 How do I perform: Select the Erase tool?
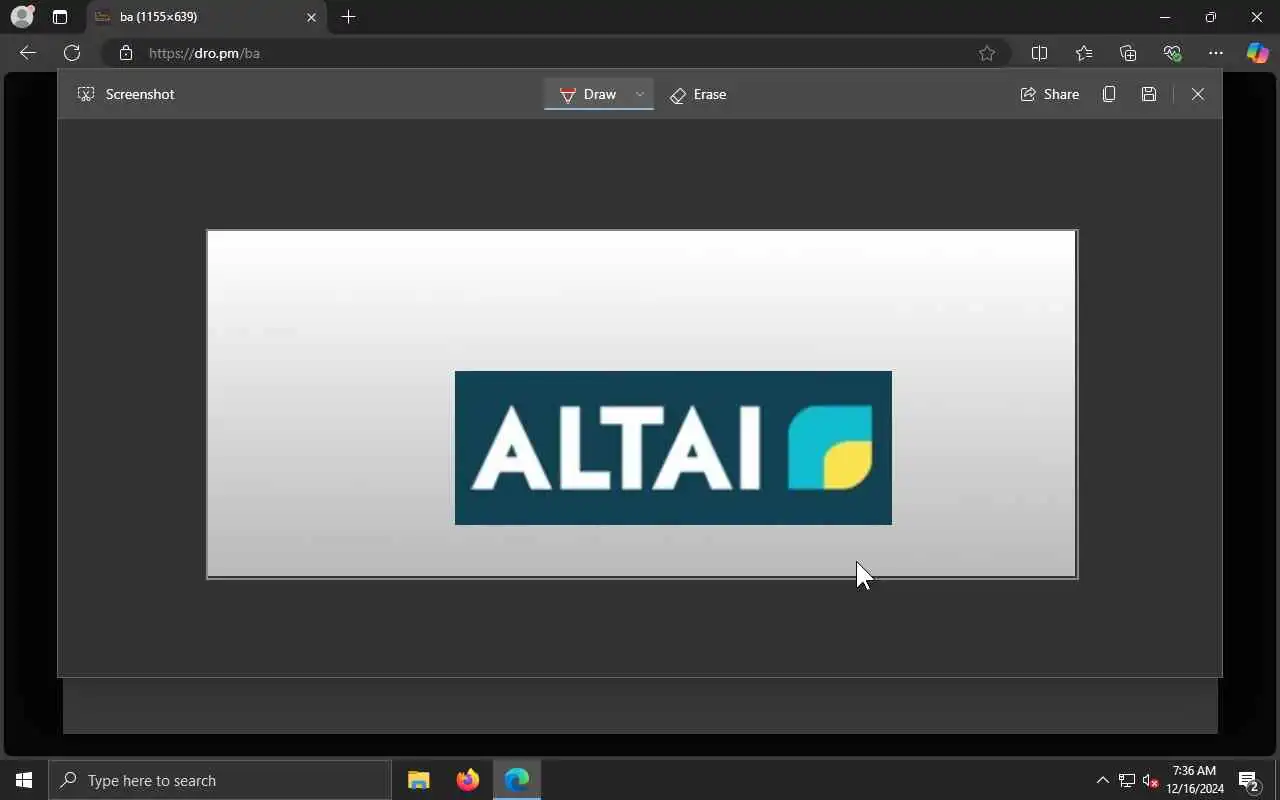(x=698, y=94)
